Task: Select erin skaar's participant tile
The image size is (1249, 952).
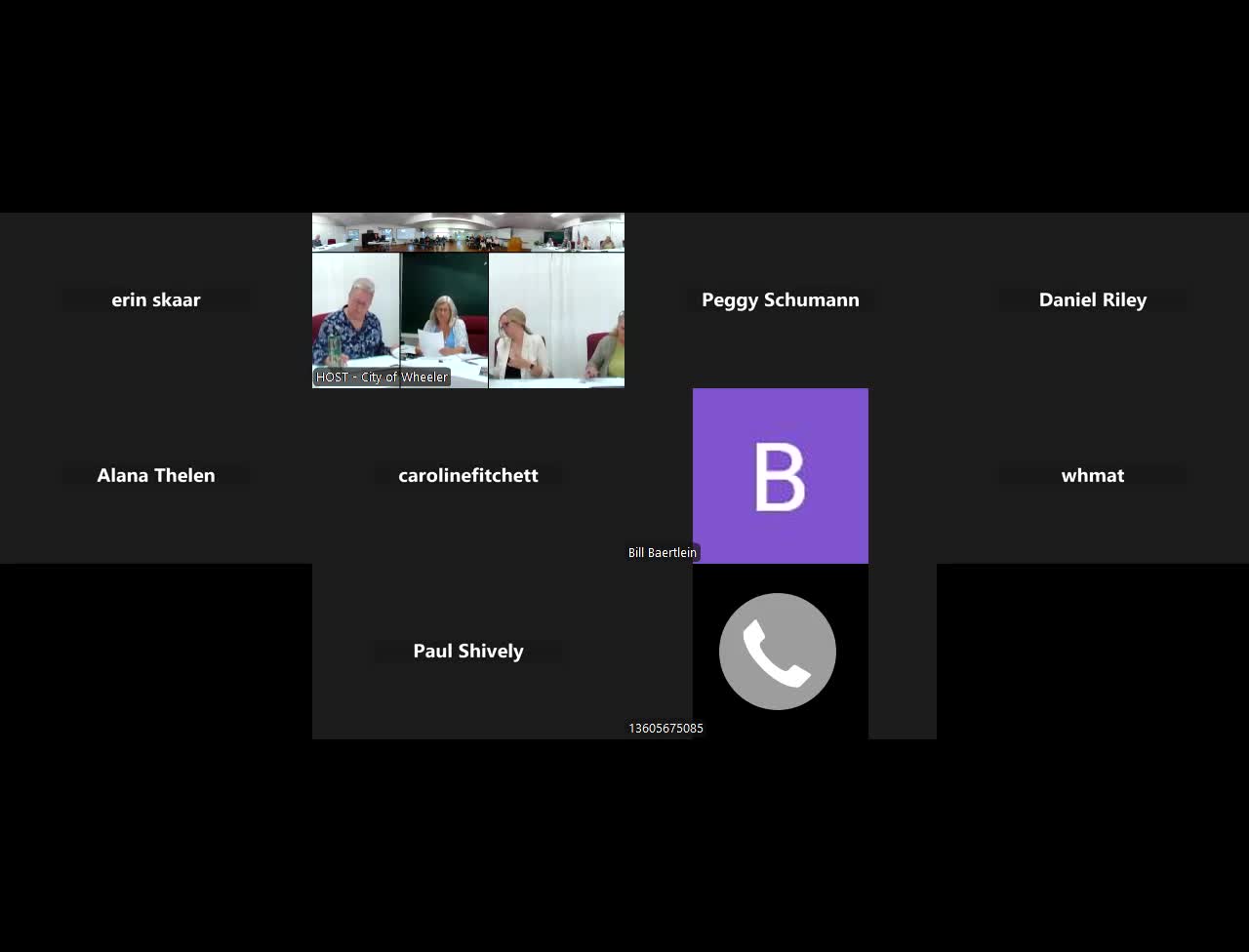Action: coord(156,299)
